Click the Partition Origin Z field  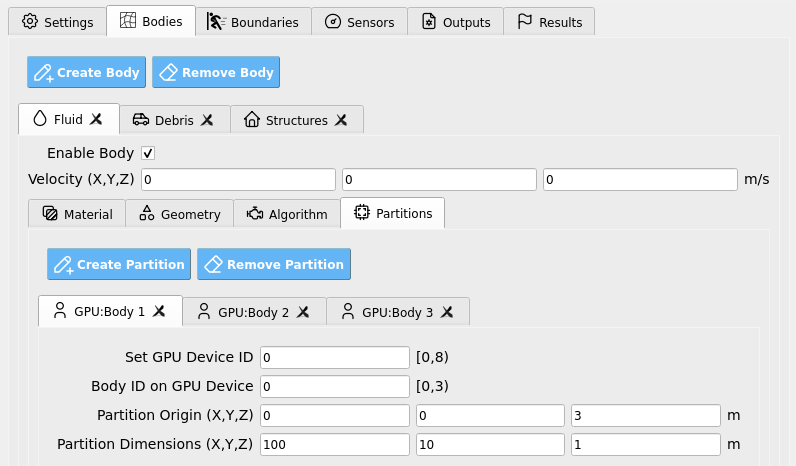tap(646, 416)
